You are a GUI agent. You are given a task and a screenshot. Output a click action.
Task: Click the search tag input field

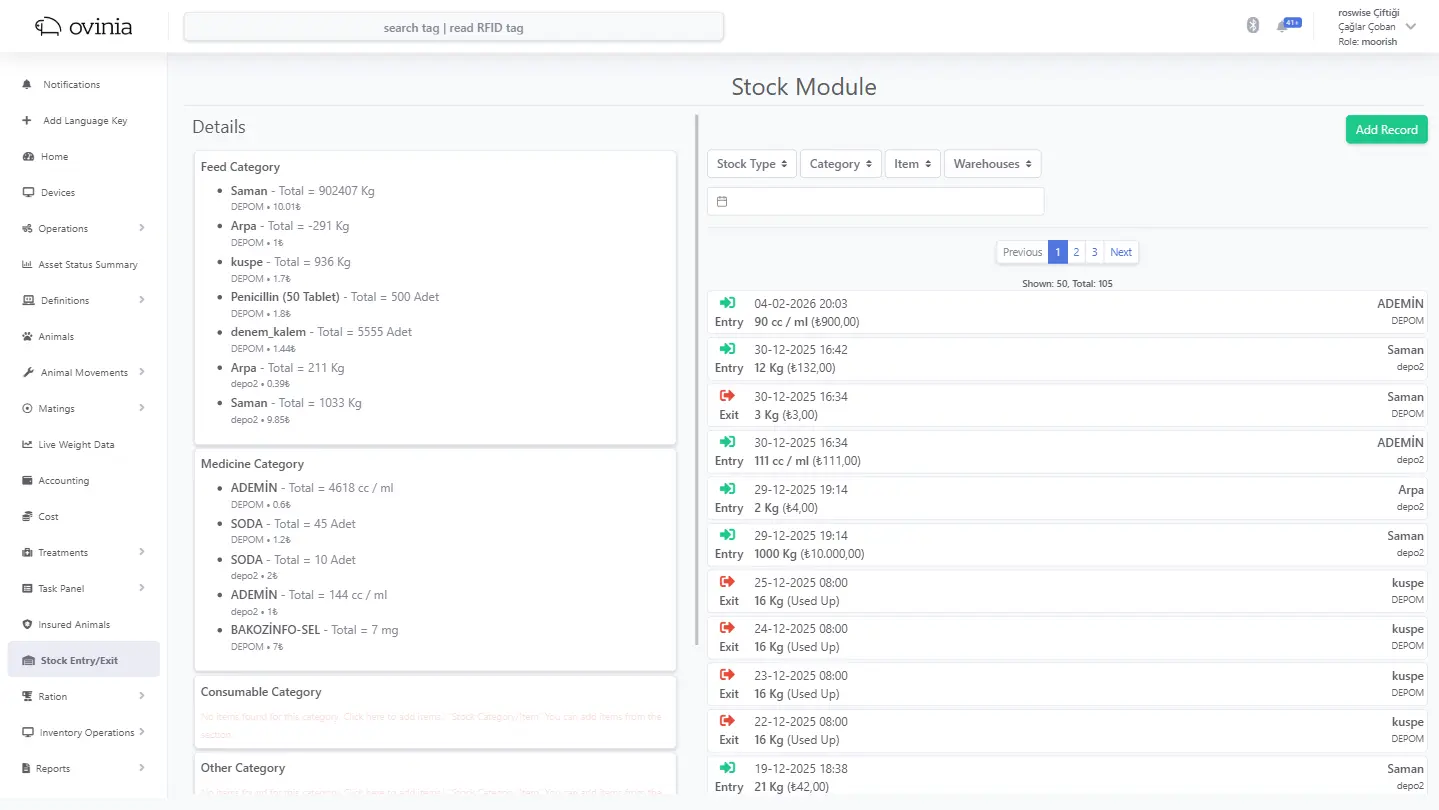coord(453,28)
